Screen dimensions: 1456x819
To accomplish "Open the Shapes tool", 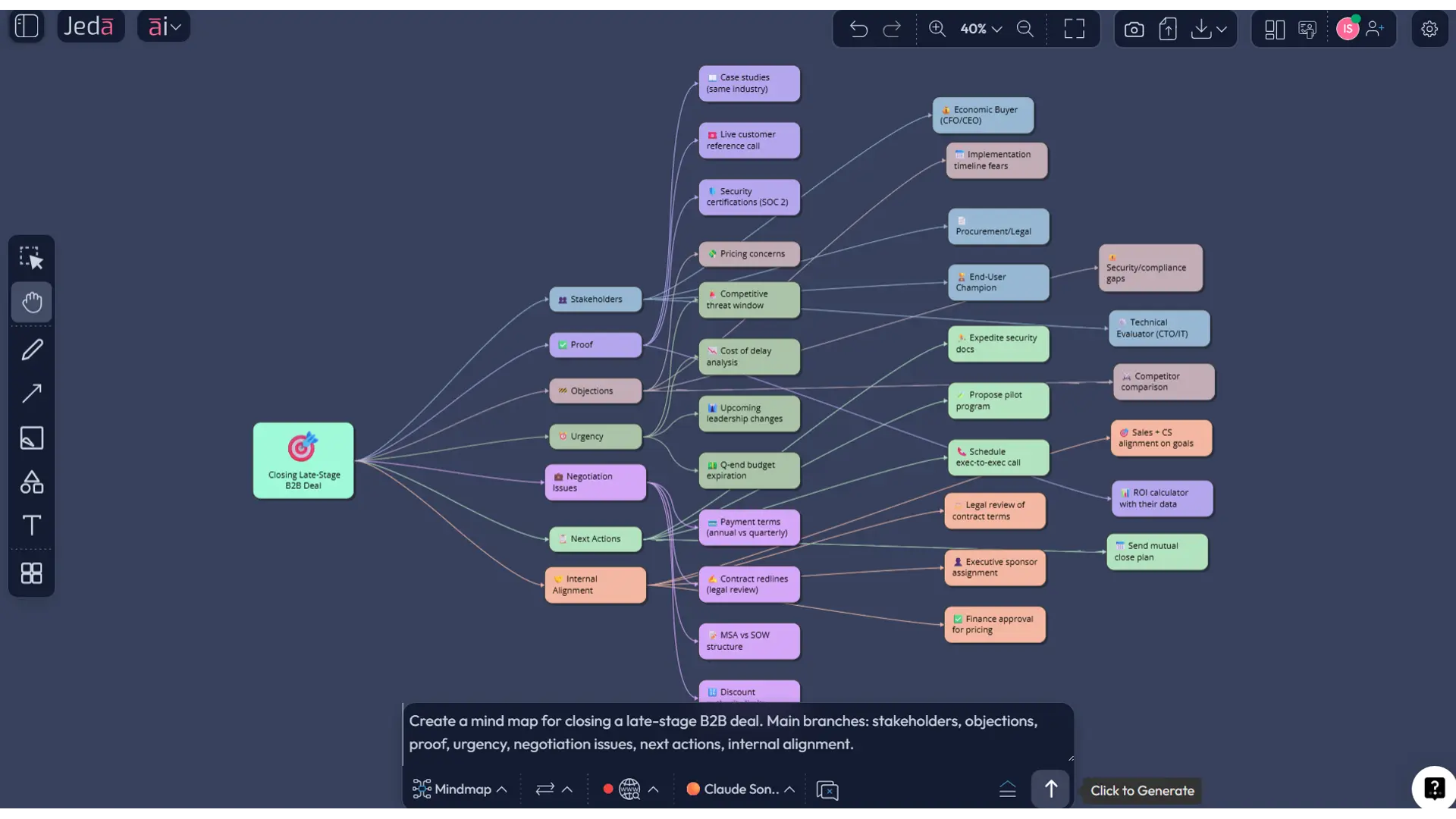I will coord(32,482).
